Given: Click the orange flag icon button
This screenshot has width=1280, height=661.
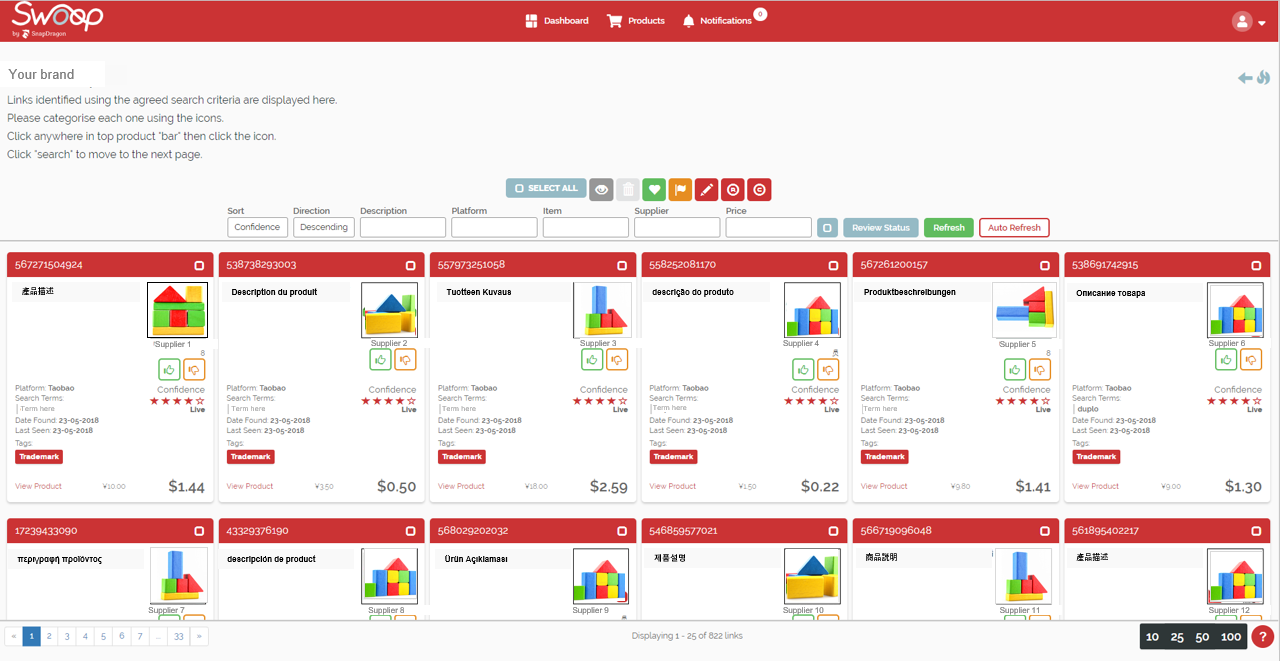Looking at the screenshot, I should pyautogui.click(x=680, y=189).
